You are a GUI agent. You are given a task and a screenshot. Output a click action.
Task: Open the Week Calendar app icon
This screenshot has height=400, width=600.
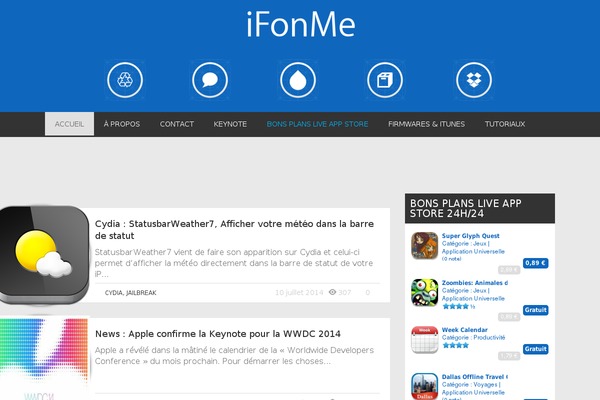coord(424,340)
